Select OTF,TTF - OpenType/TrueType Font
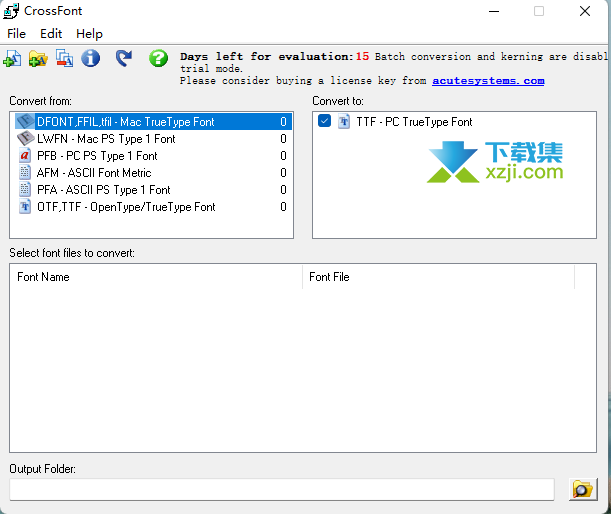Viewport: 611px width, 514px height. 153,207
